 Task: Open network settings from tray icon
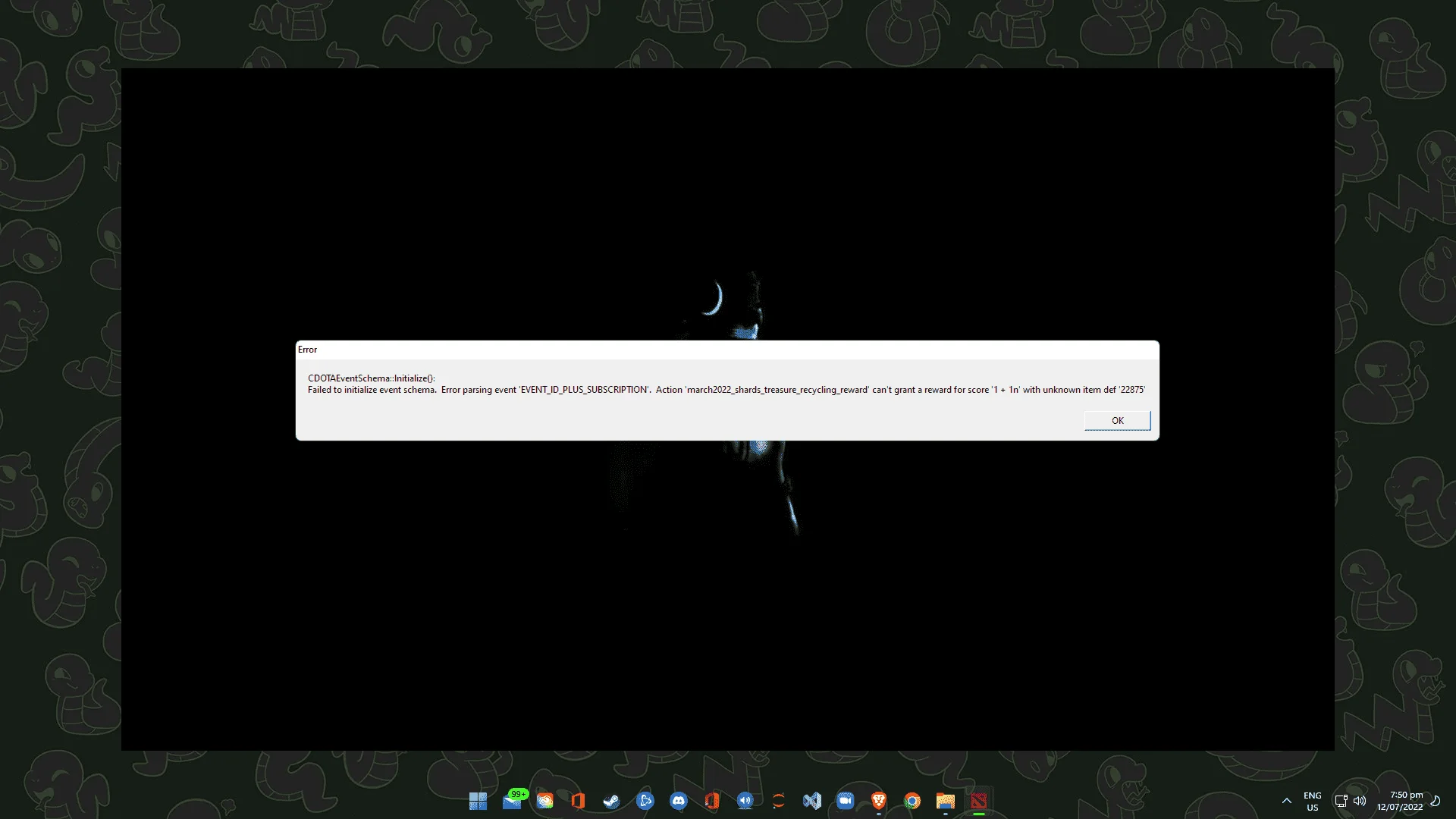(x=1341, y=801)
